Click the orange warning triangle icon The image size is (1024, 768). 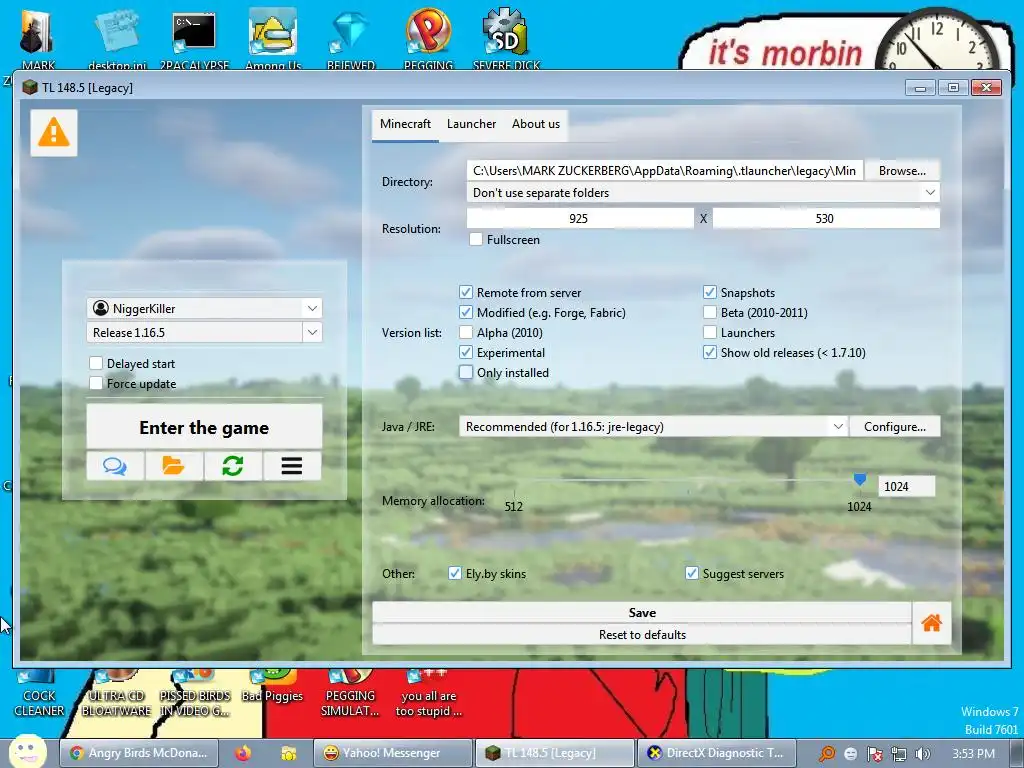[54, 133]
